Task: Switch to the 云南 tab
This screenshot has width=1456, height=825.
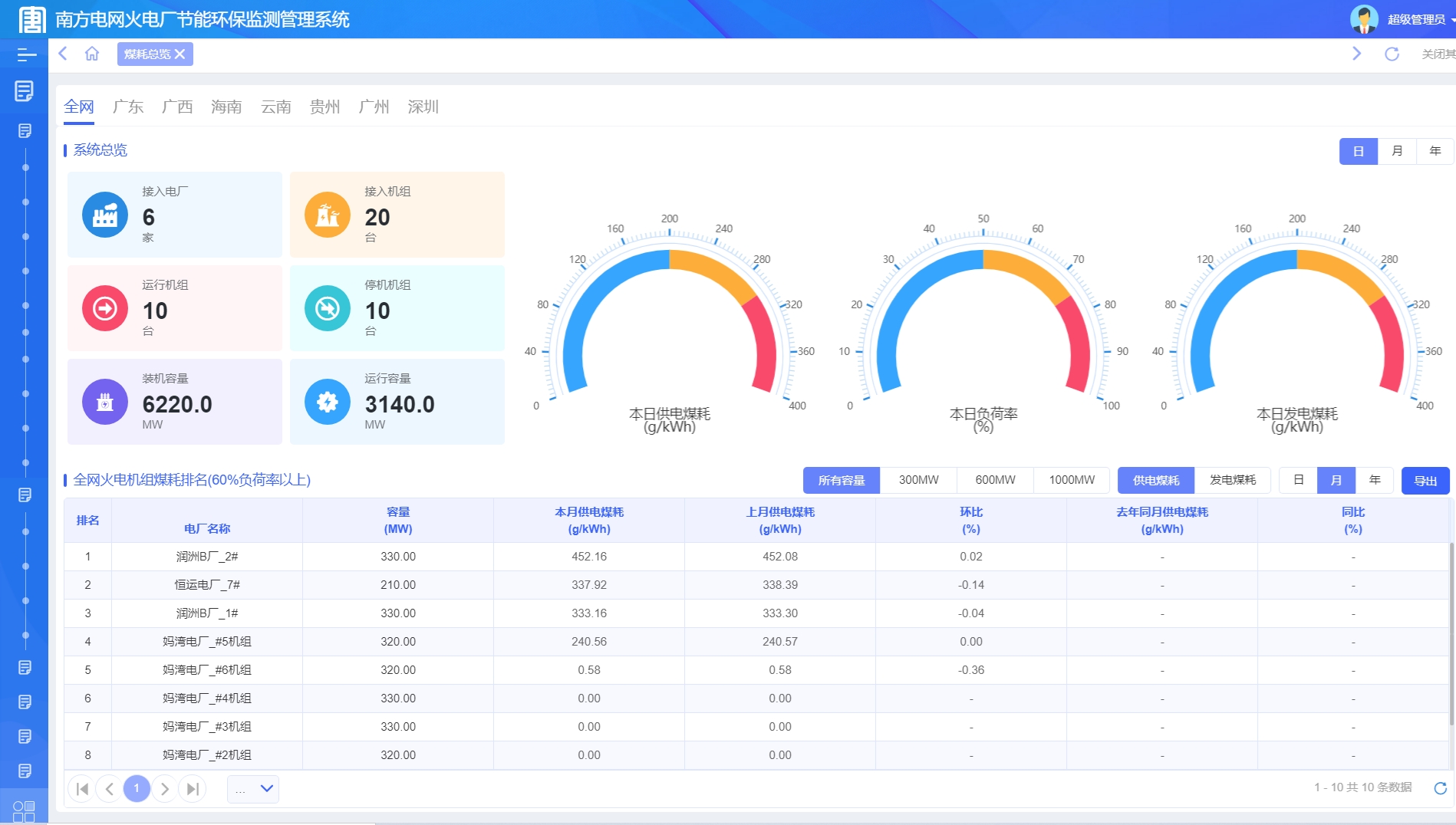Action: (x=276, y=107)
